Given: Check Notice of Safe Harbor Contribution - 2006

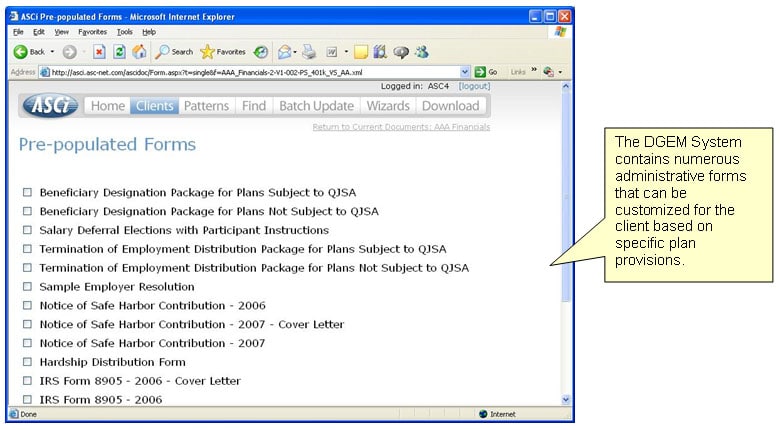Looking at the screenshot, I should [27, 306].
